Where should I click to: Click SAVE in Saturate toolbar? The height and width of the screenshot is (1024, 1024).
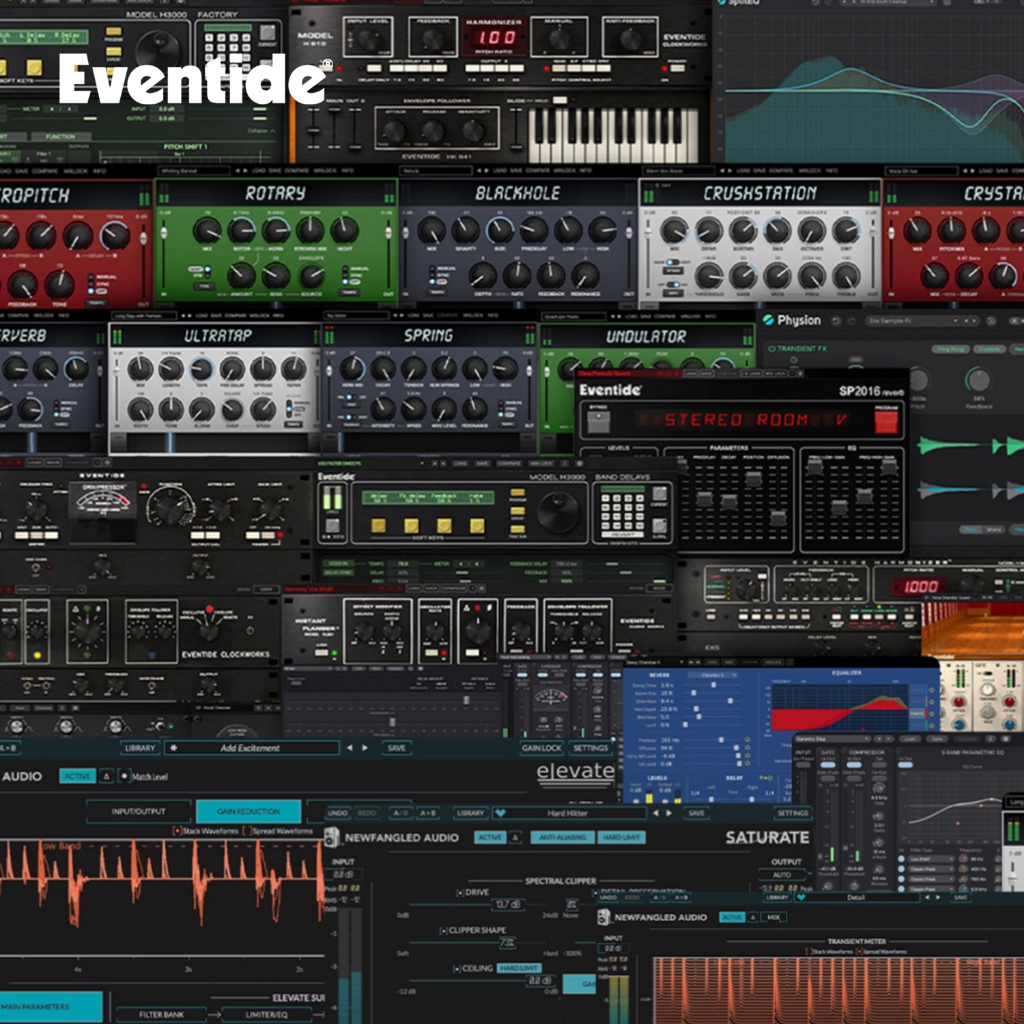tap(696, 813)
